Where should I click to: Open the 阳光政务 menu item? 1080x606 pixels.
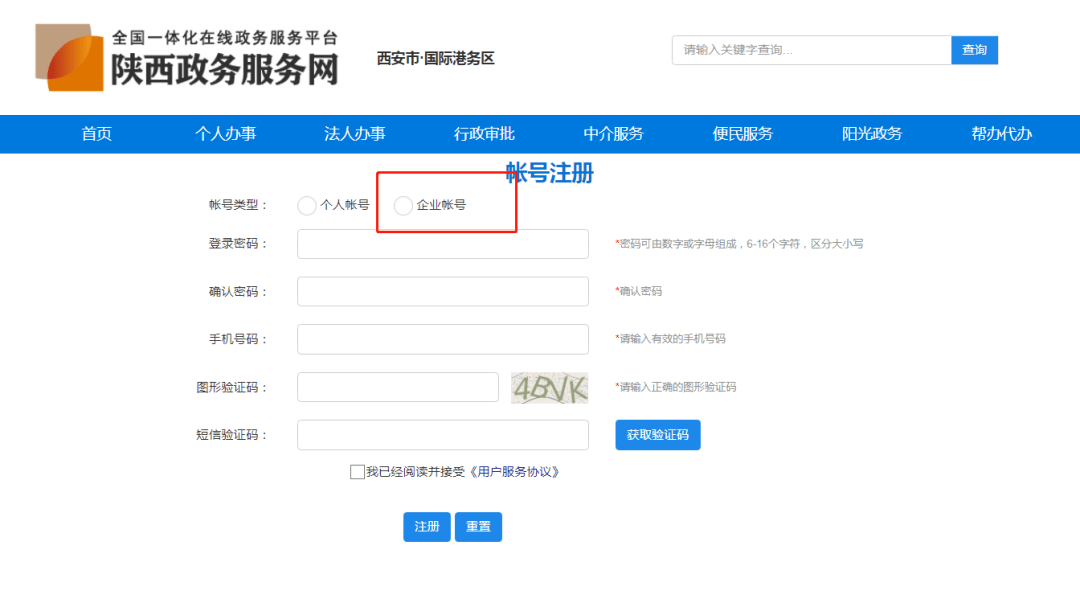coord(871,133)
